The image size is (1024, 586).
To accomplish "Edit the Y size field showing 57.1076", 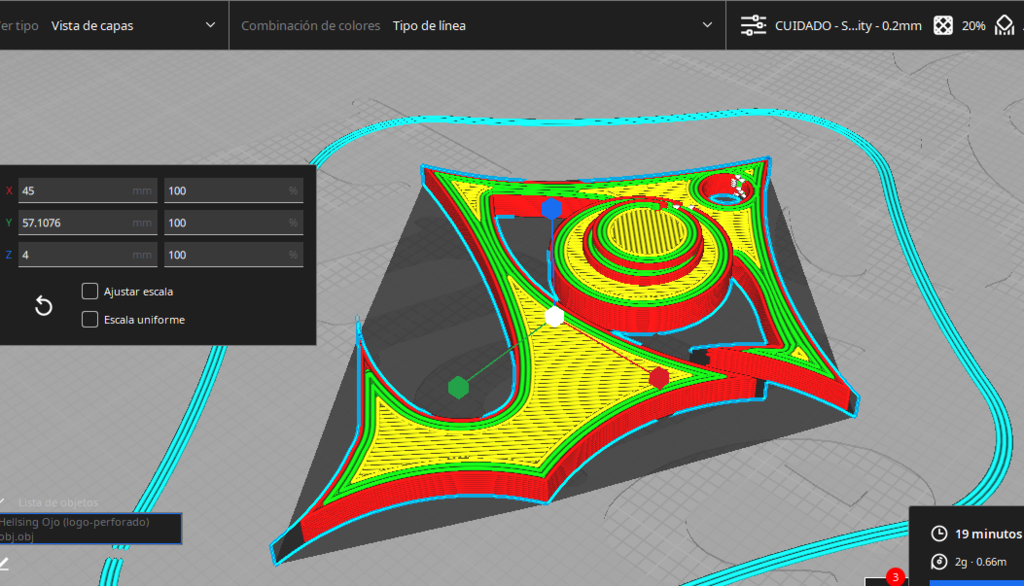I will (88, 223).
